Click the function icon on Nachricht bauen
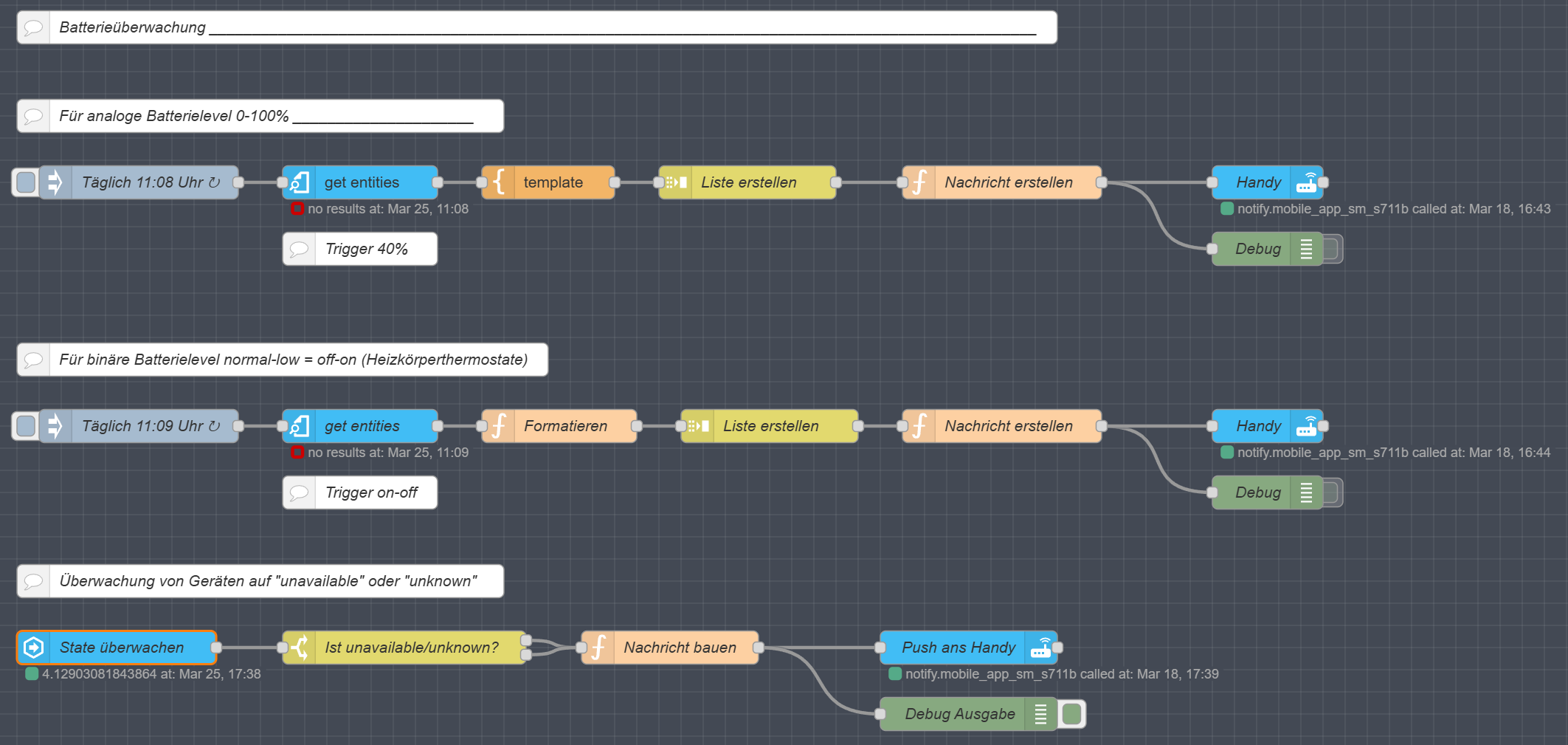This screenshot has width=1568, height=745. point(598,648)
